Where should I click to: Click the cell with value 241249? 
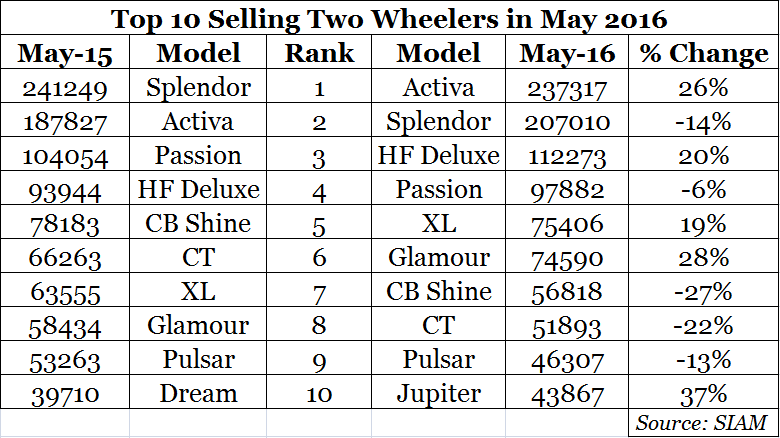tap(65, 88)
